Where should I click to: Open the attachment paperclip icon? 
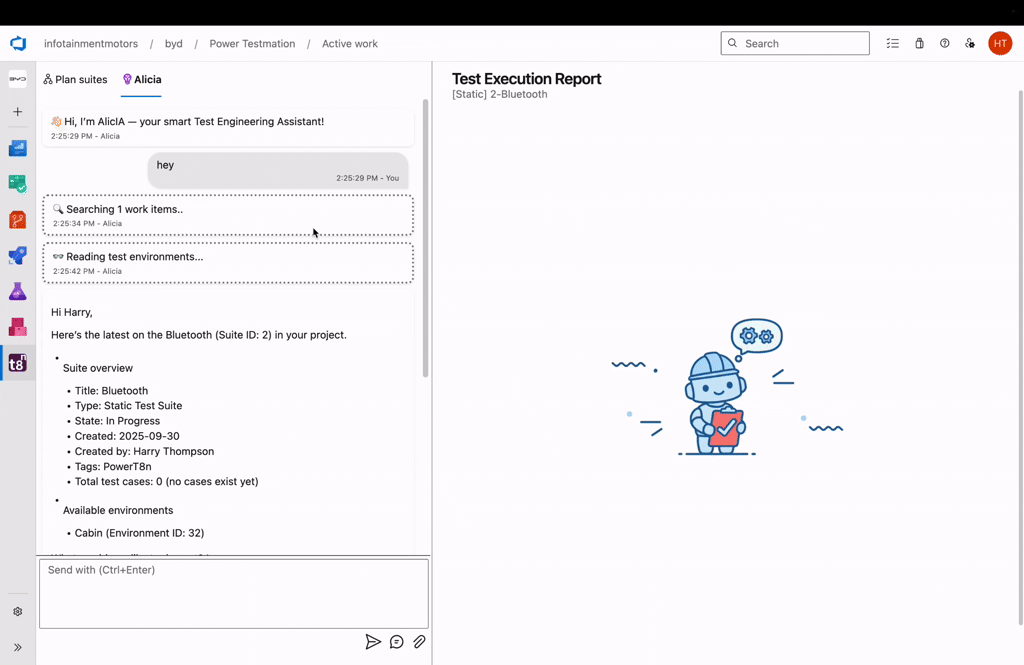coord(419,641)
